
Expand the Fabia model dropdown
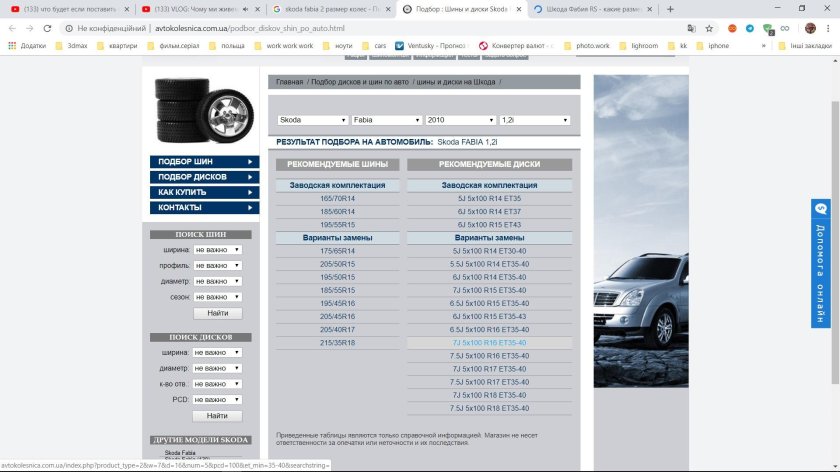386,120
